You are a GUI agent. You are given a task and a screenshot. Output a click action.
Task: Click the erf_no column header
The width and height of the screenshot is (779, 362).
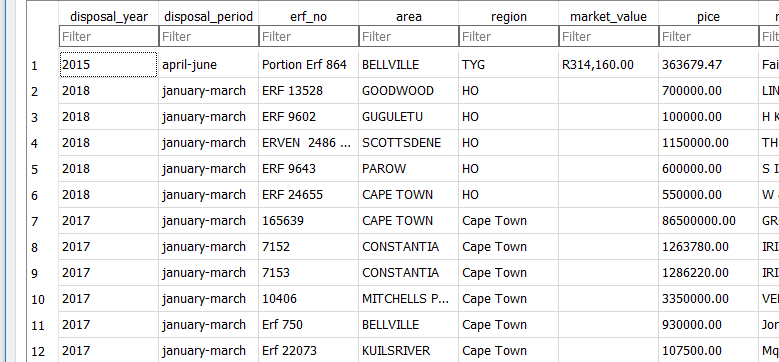309,16
